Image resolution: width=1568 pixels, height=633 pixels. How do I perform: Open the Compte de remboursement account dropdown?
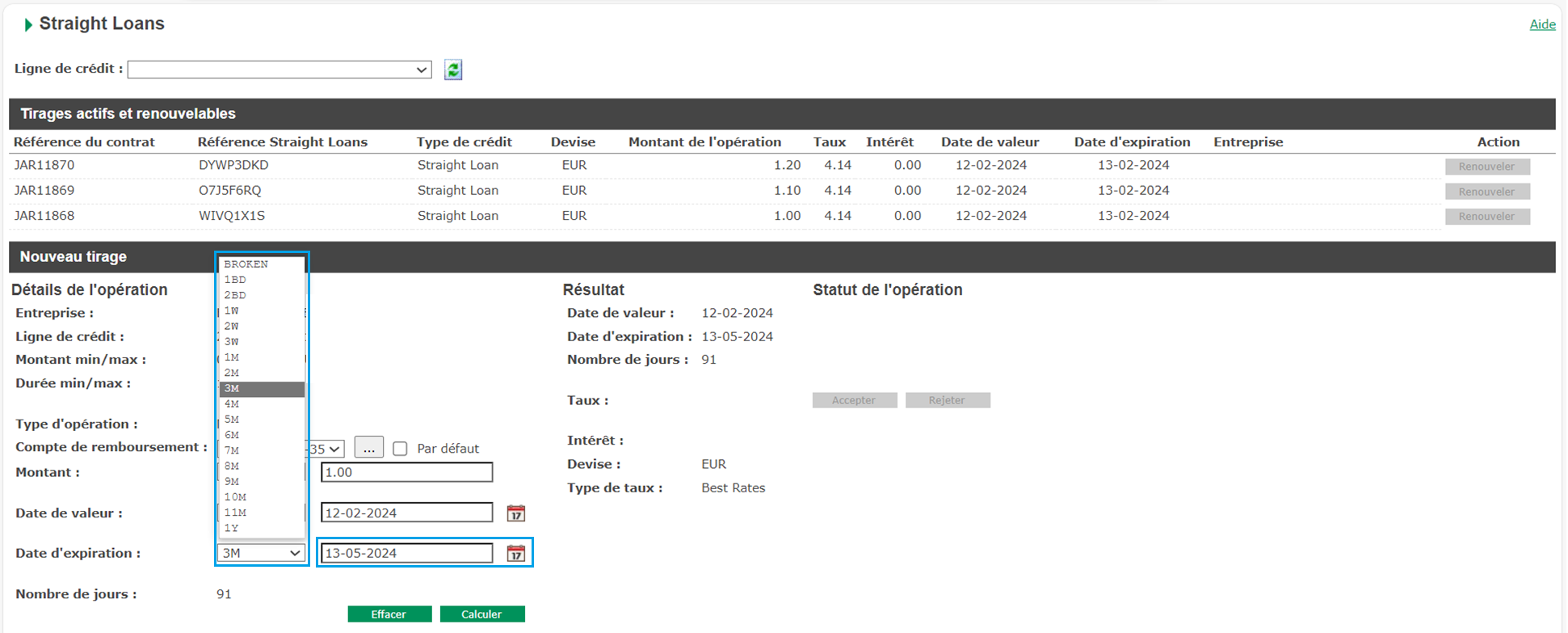326,449
